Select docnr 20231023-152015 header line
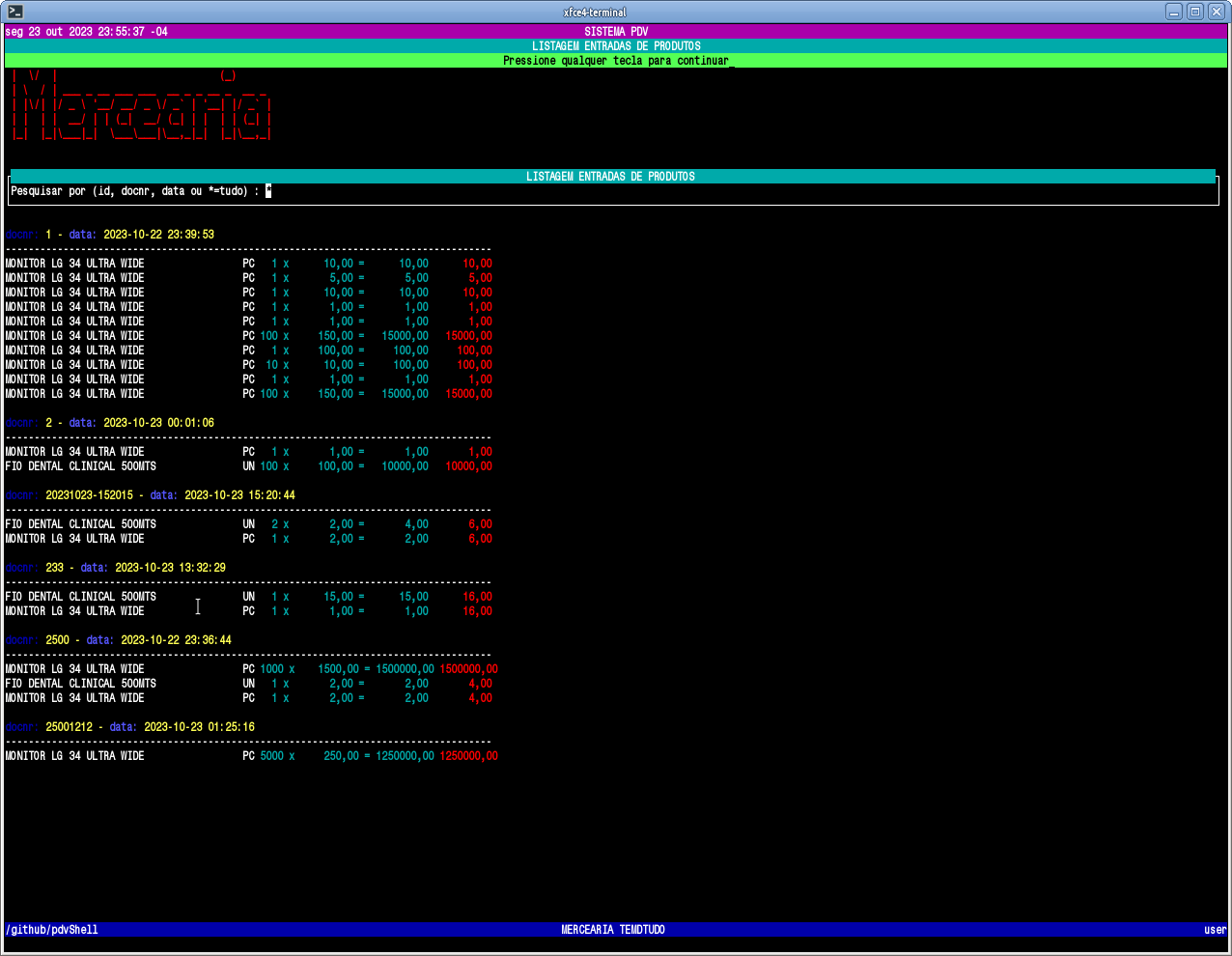 coord(151,495)
